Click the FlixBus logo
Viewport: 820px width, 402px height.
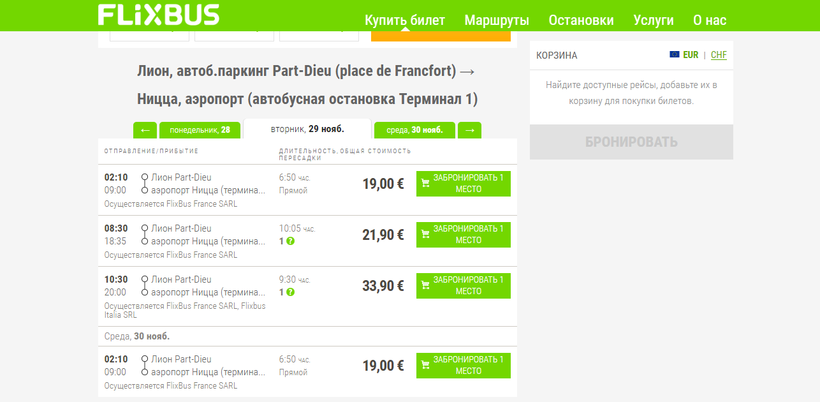click(x=158, y=15)
